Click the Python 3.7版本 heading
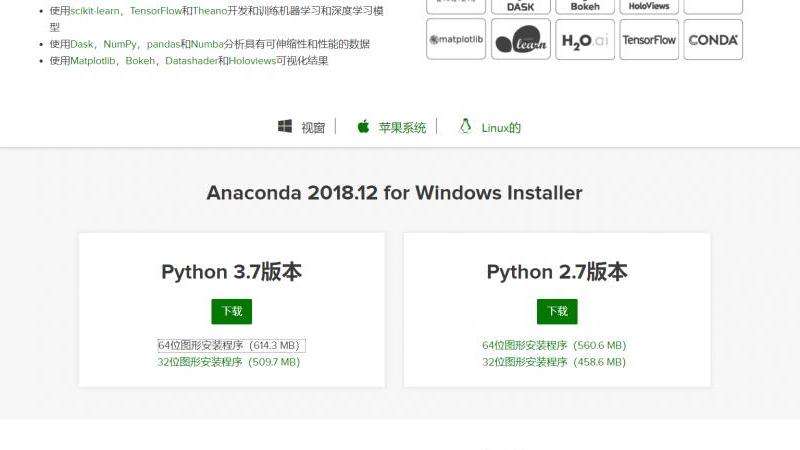 232,272
